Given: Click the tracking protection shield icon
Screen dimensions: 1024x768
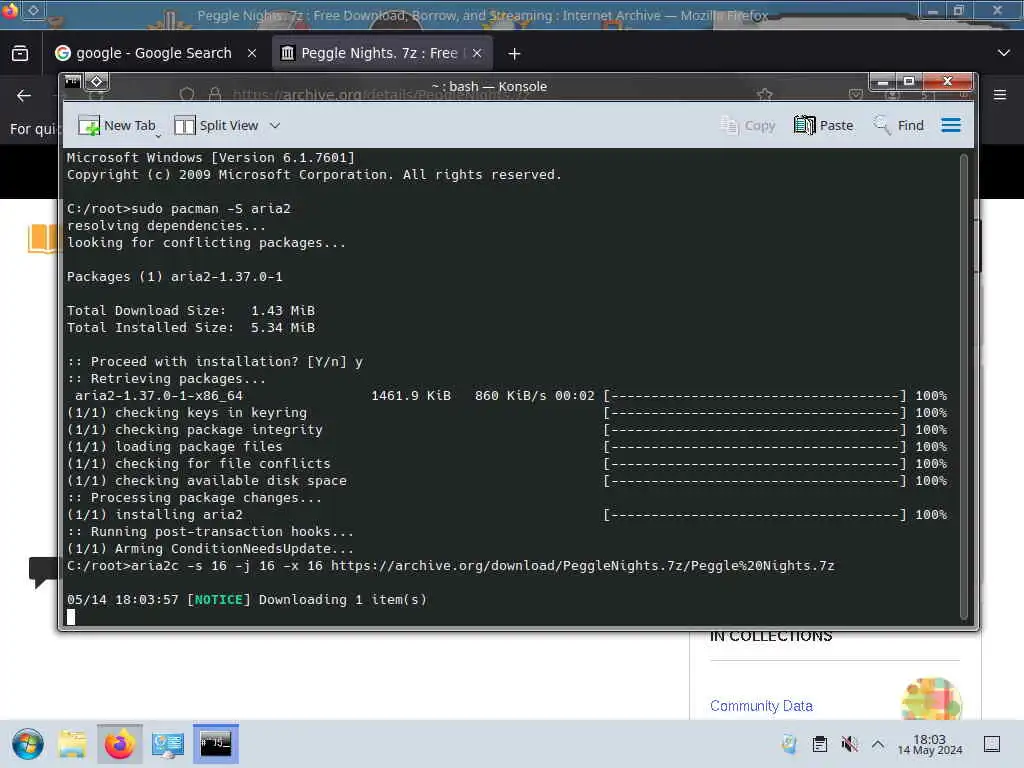Looking at the screenshot, I should [187, 95].
